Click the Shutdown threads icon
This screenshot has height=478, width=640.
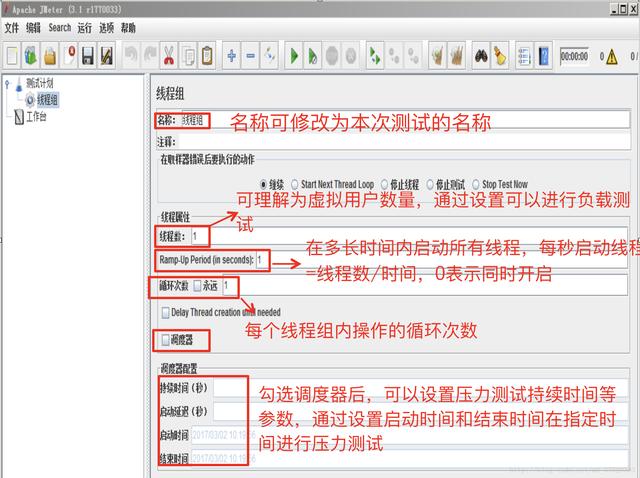pos(351,56)
